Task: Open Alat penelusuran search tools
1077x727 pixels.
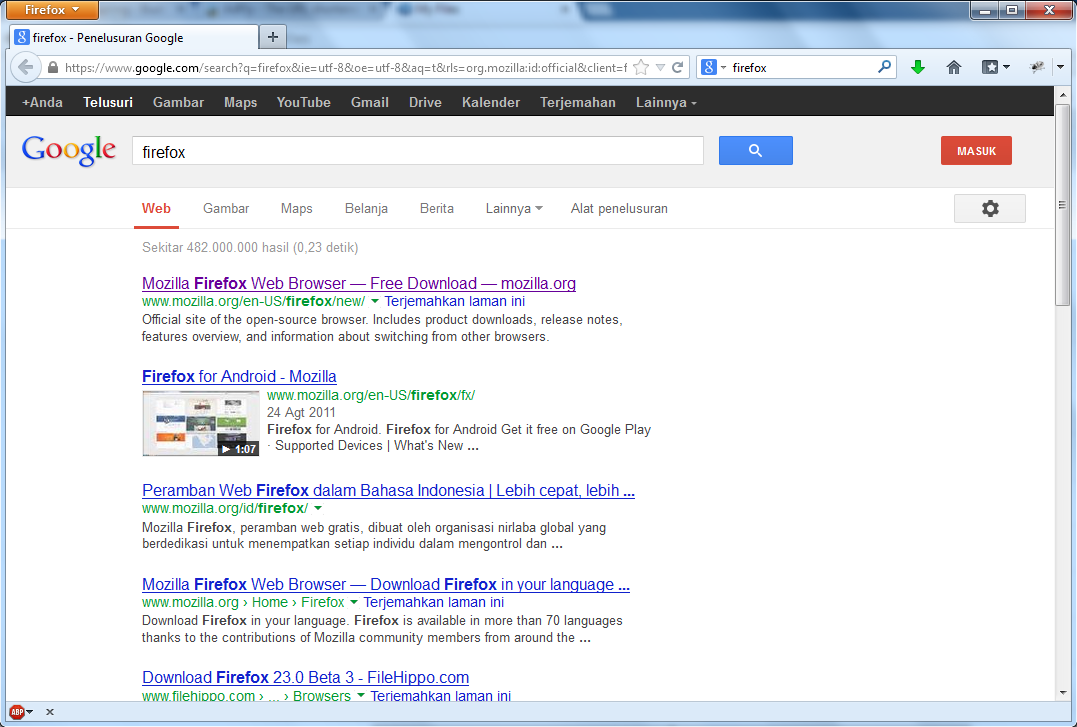Action: [x=619, y=208]
